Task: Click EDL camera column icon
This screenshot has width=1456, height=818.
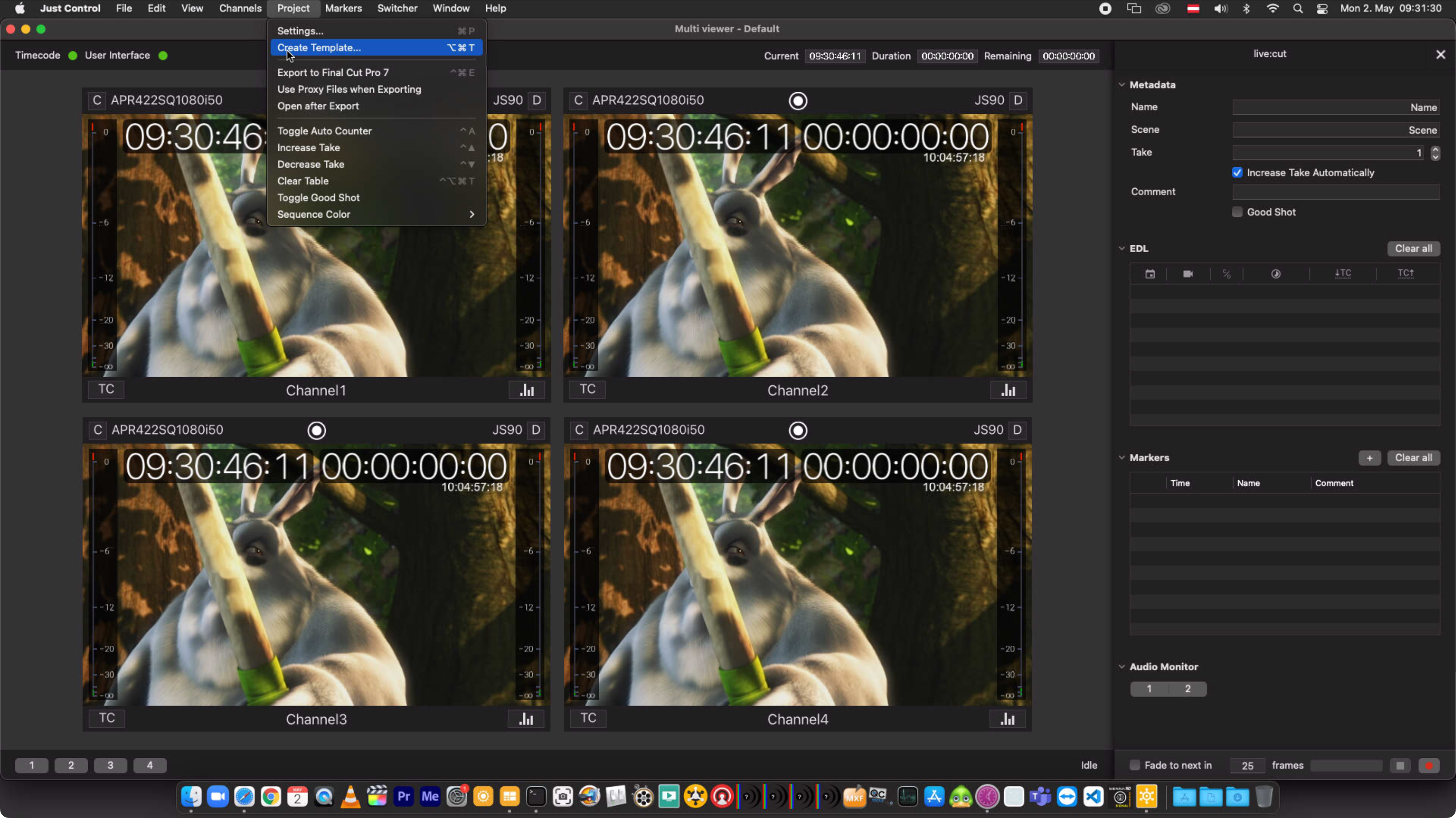Action: pyautogui.click(x=1188, y=274)
